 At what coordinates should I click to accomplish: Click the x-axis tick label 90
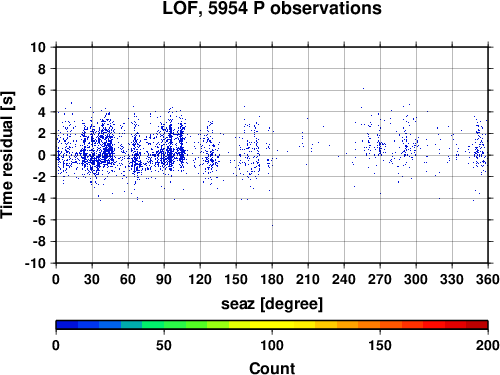164,279
